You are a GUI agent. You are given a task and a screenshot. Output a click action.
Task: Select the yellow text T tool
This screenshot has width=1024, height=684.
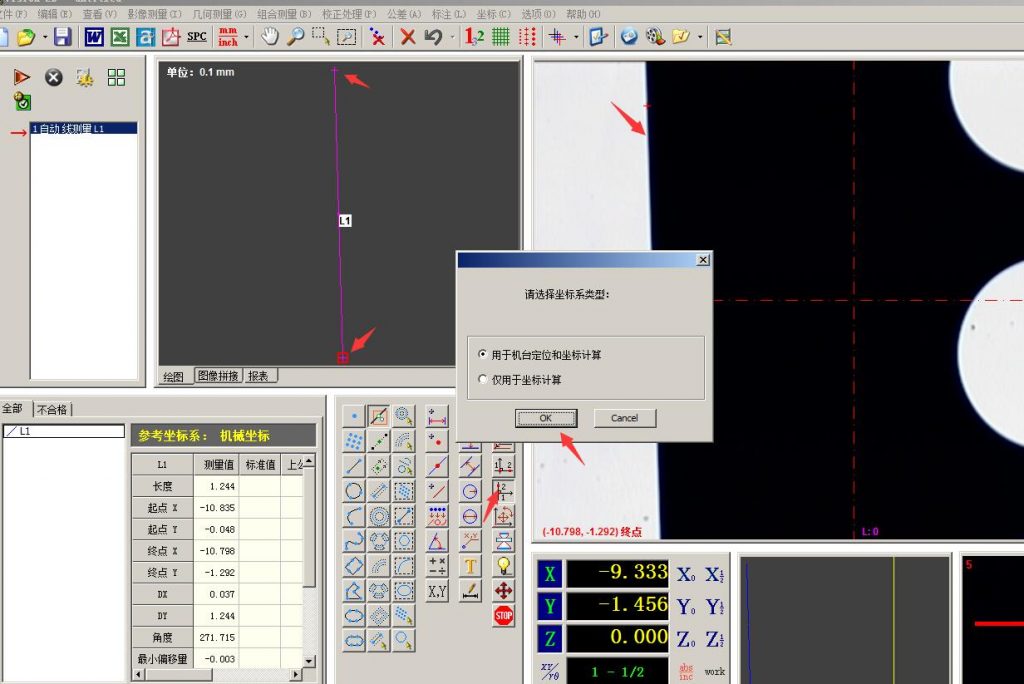click(470, 566)
